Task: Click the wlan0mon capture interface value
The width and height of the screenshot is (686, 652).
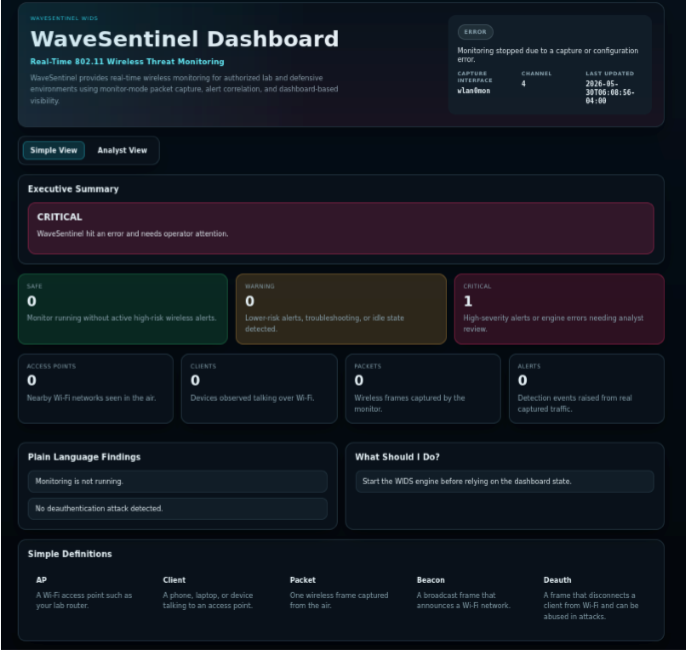Action: [x=473, y=91]
